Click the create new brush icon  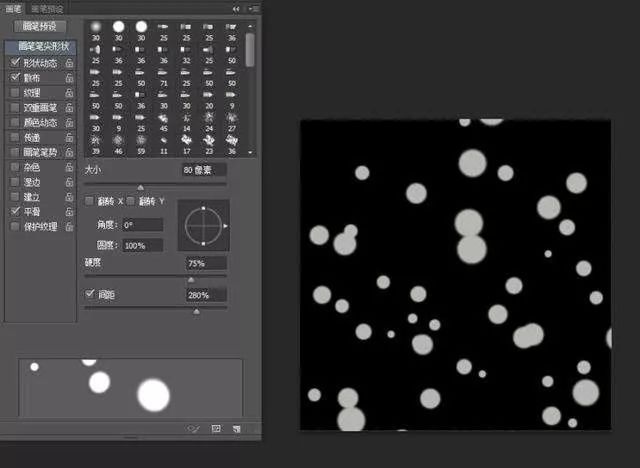(x=237, y=428)
